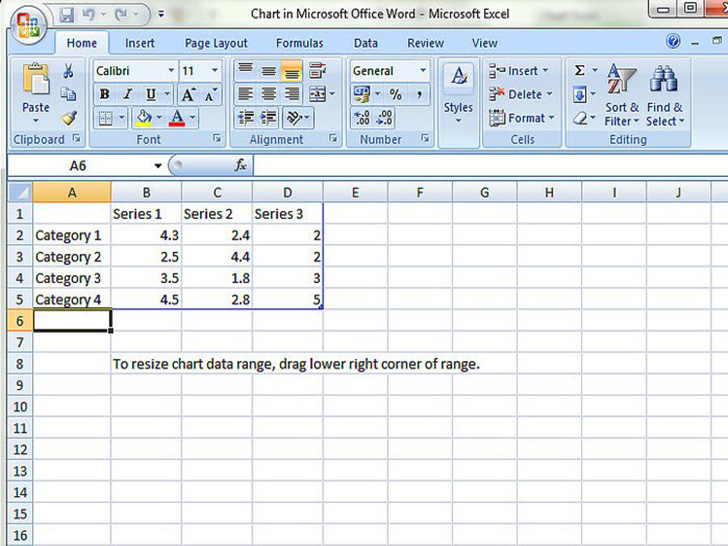
Task: Undo the last action
Action: point(89,15)
